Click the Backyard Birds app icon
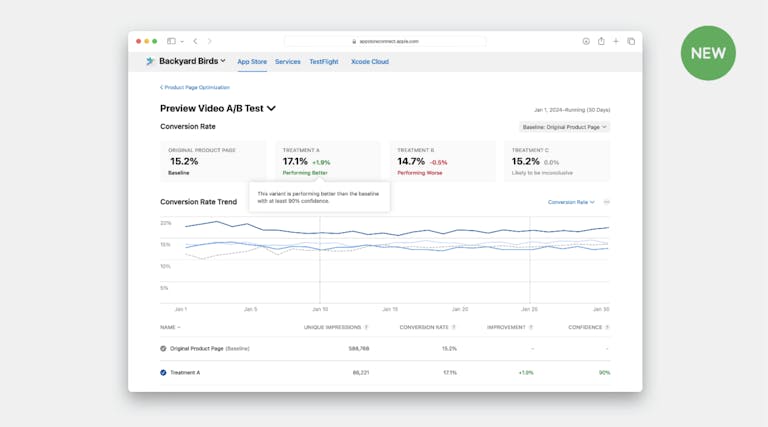Viewport: 768px width, 427px height. click(150, 61)
